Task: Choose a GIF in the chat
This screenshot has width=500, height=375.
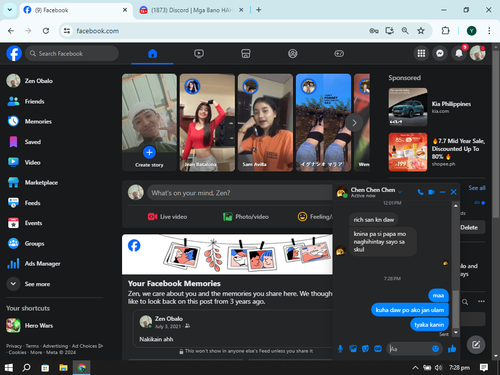Action: pos(378,349)
